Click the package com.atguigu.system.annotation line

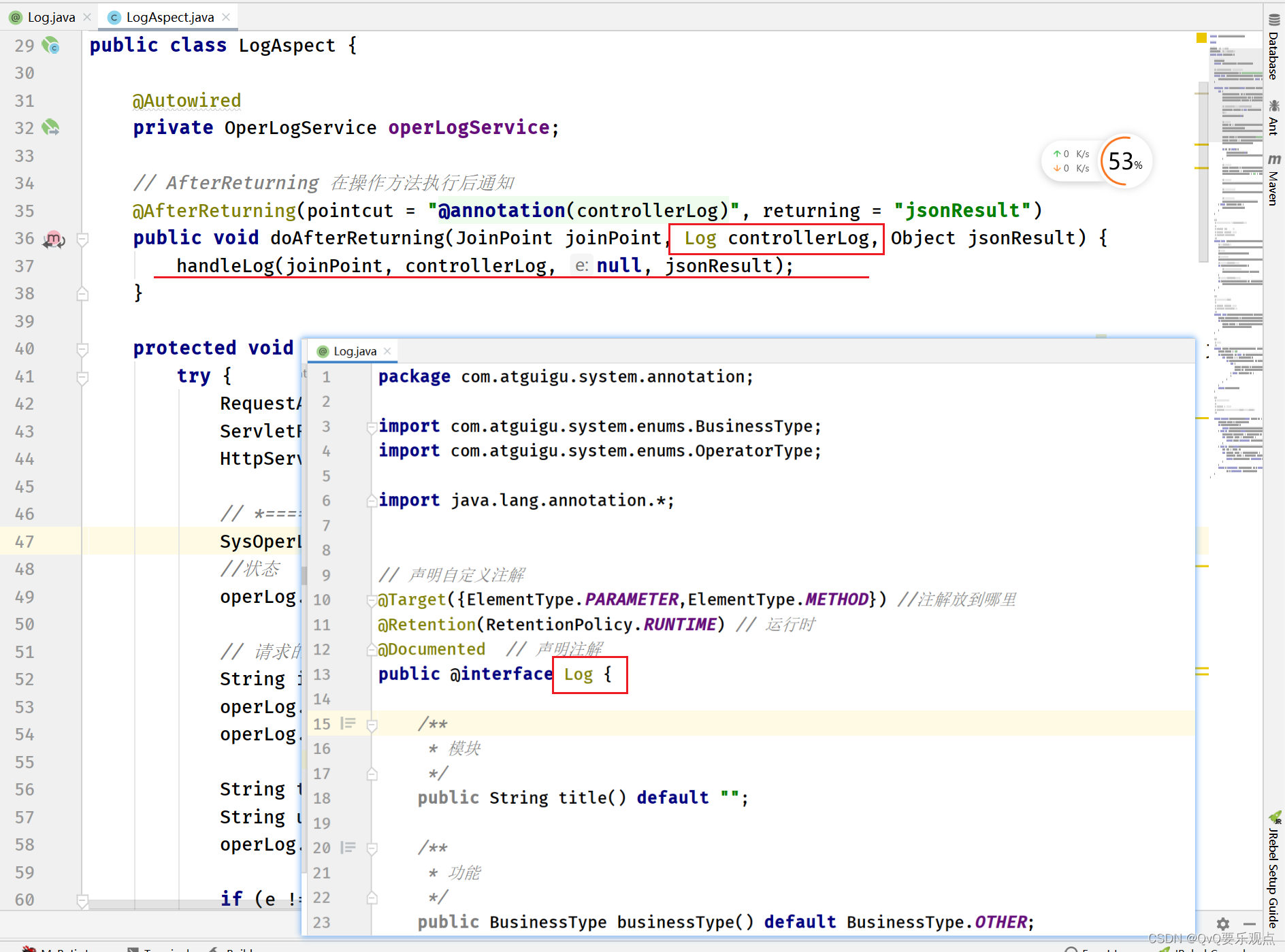coord(566,377)
